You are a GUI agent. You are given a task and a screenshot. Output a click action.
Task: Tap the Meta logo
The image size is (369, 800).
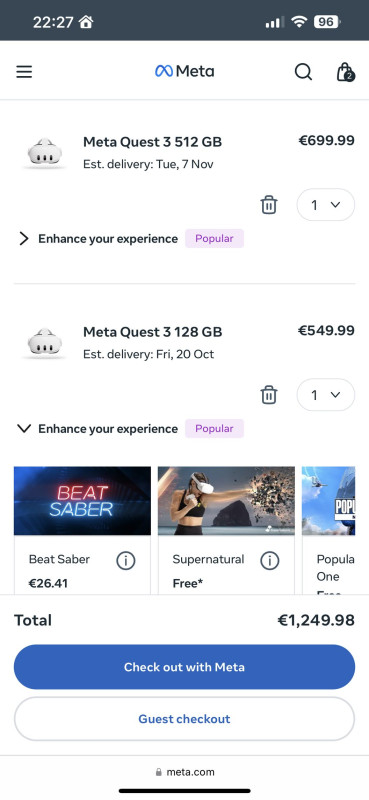pos(184,71)
